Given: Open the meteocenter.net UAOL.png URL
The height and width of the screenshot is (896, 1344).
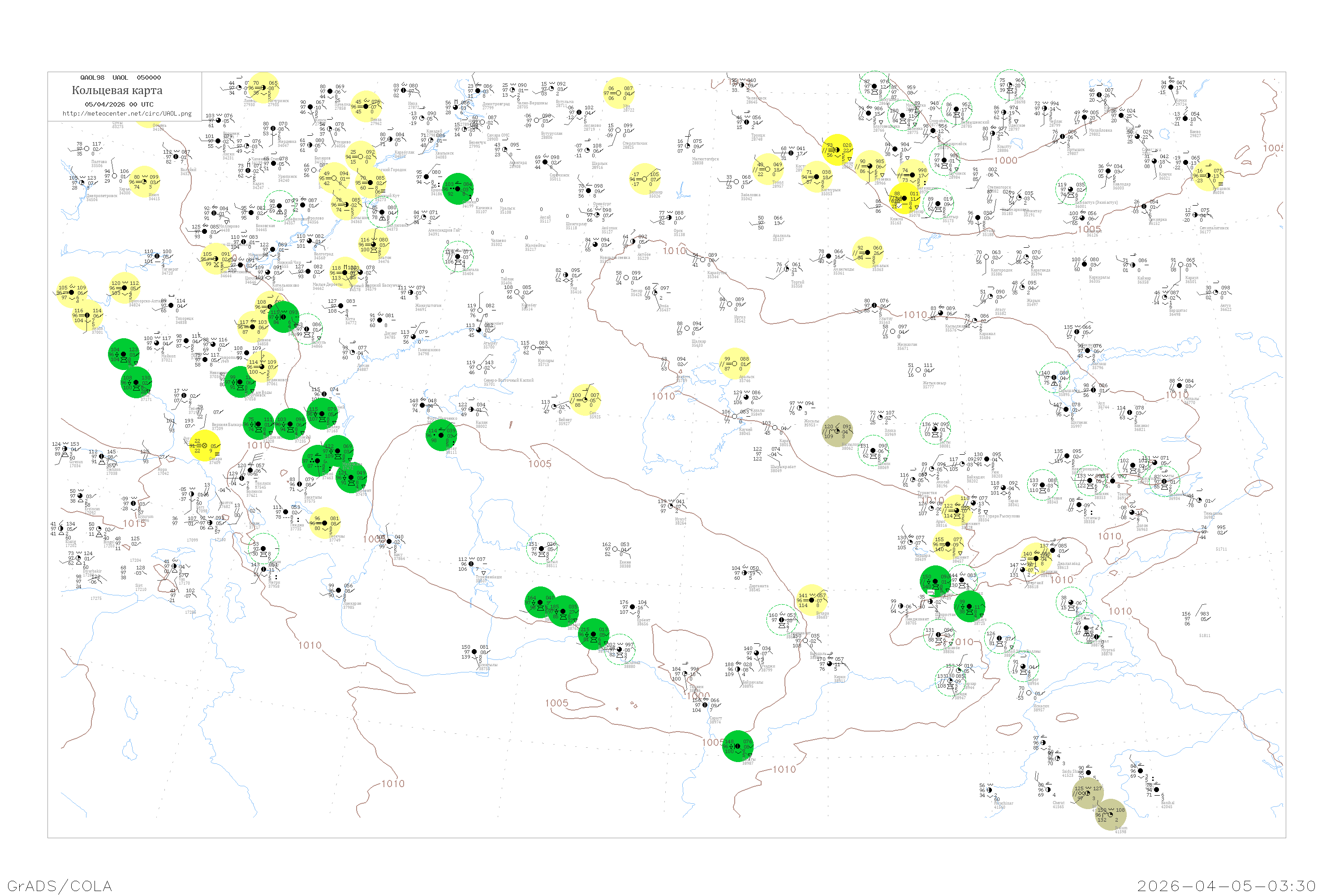Looking at the screenshot, I should click(x=127, y=113).
